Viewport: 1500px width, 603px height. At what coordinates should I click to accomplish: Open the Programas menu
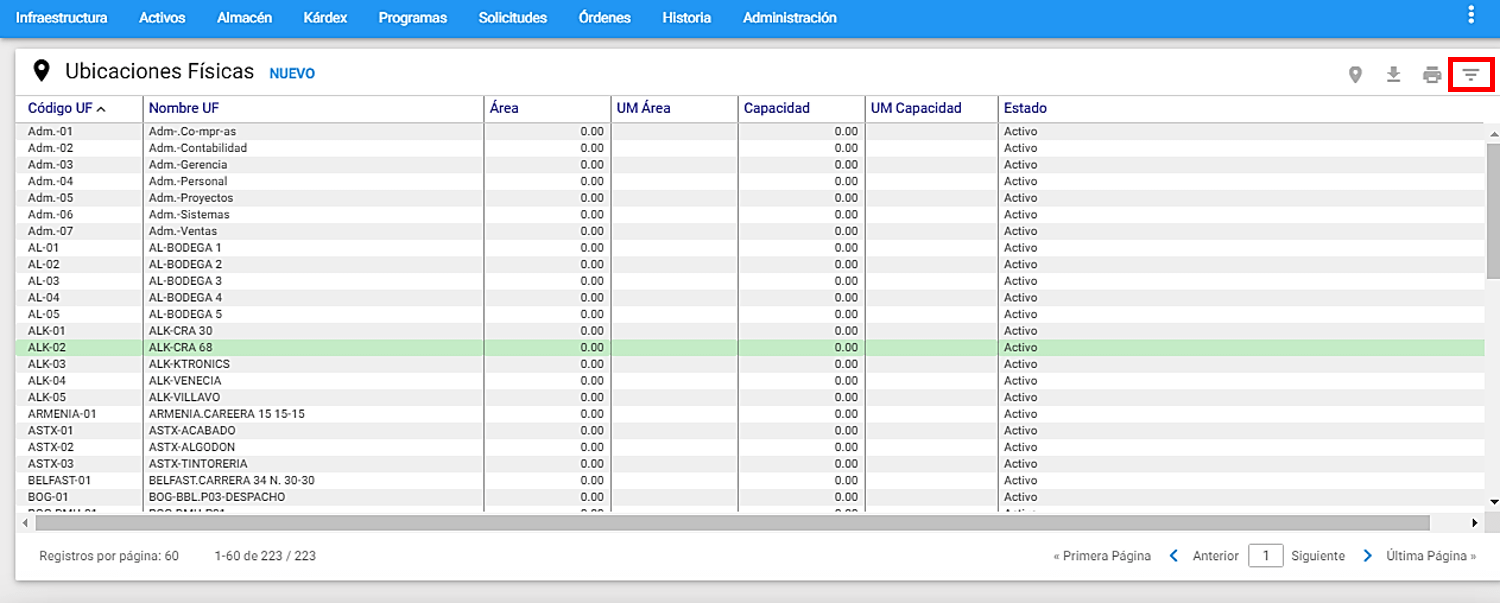click(413, 18)
